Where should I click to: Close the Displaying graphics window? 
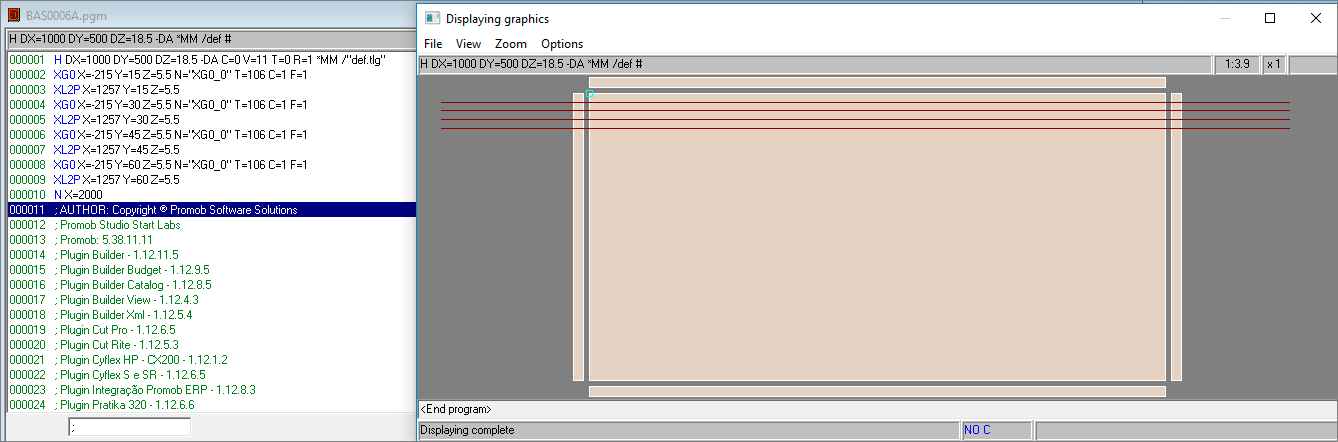[x=1315, y=18]
